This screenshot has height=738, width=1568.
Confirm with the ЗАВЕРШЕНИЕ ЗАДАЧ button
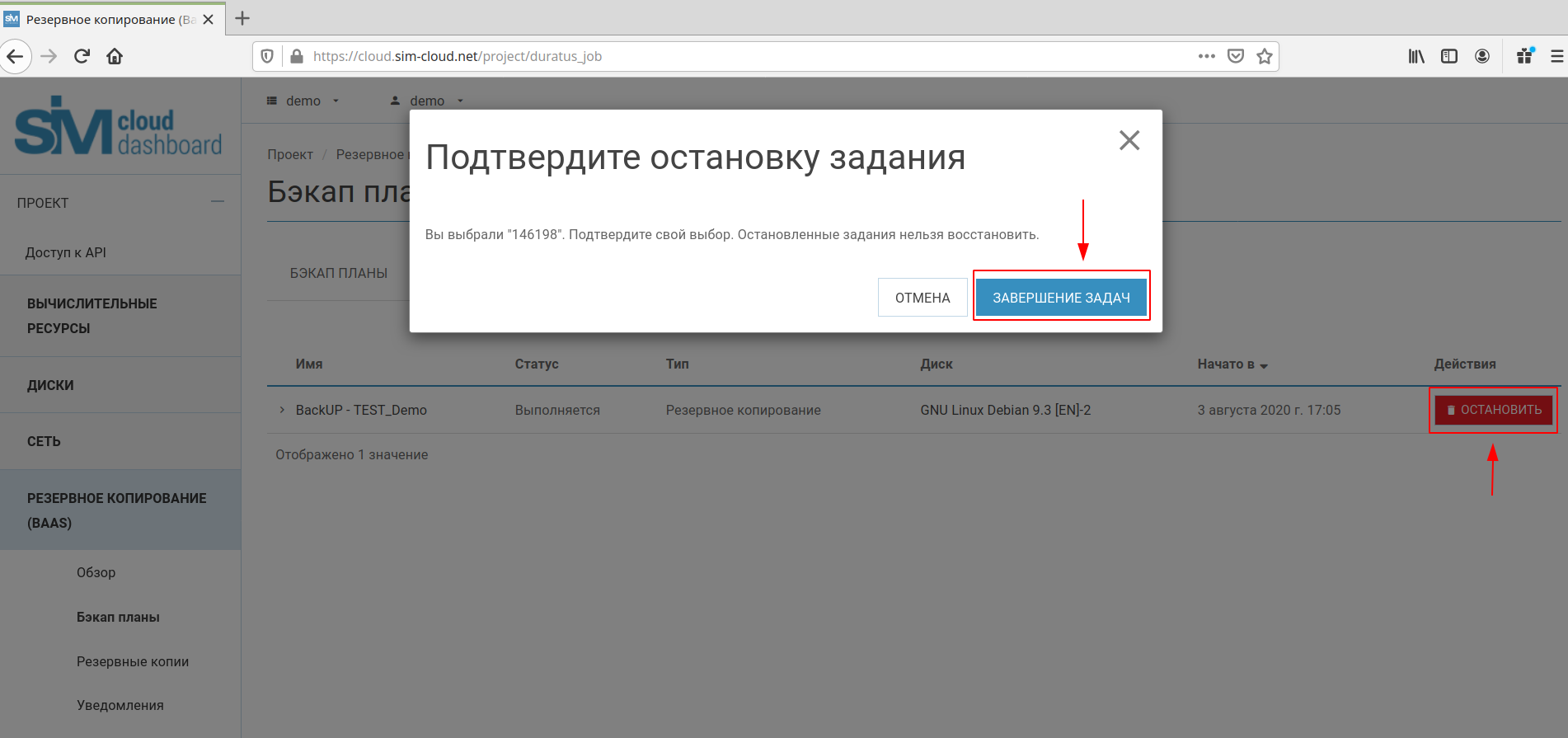[1061, 297]
